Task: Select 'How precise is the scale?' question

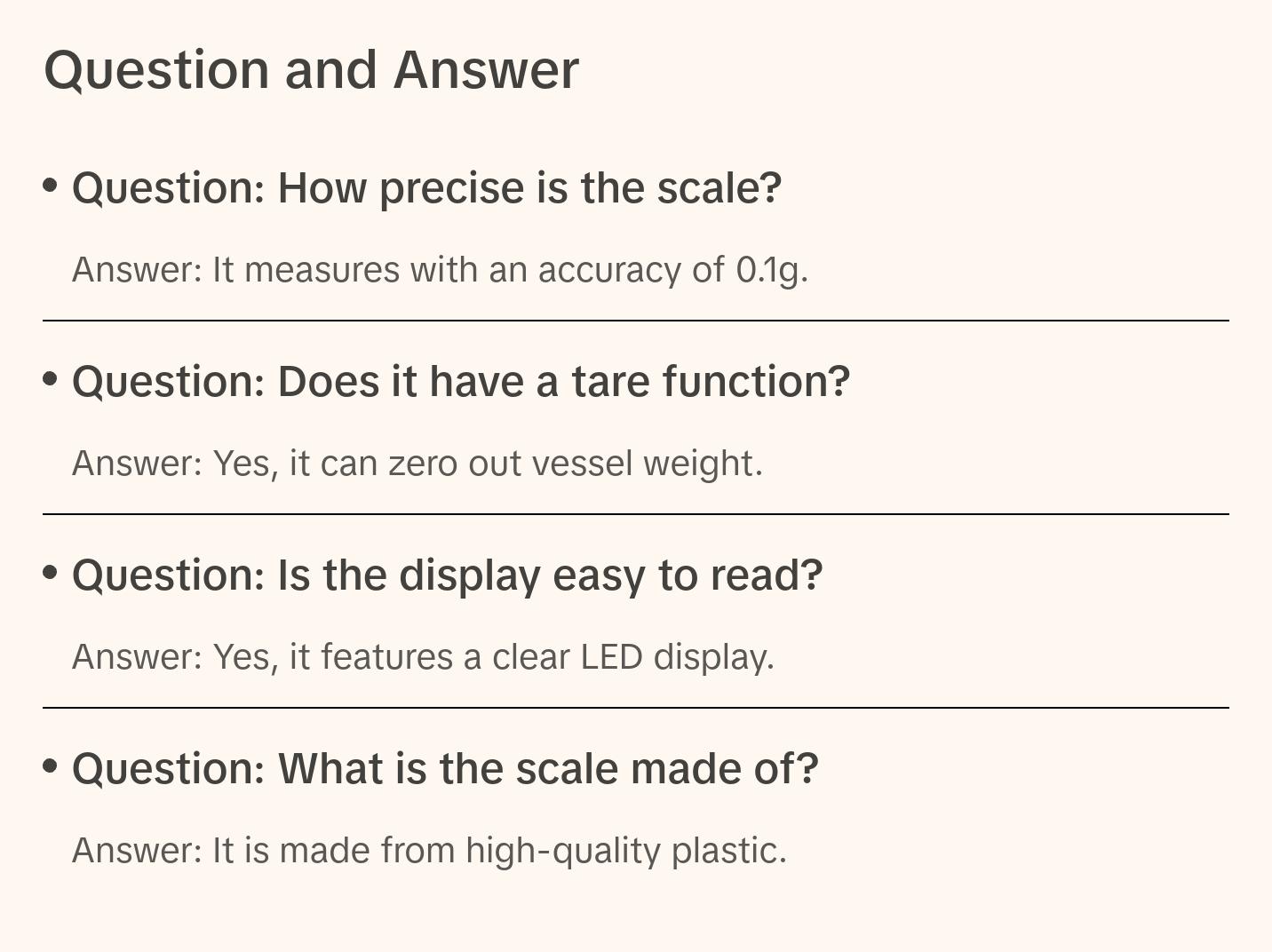Action: click(x=426, y=188)
